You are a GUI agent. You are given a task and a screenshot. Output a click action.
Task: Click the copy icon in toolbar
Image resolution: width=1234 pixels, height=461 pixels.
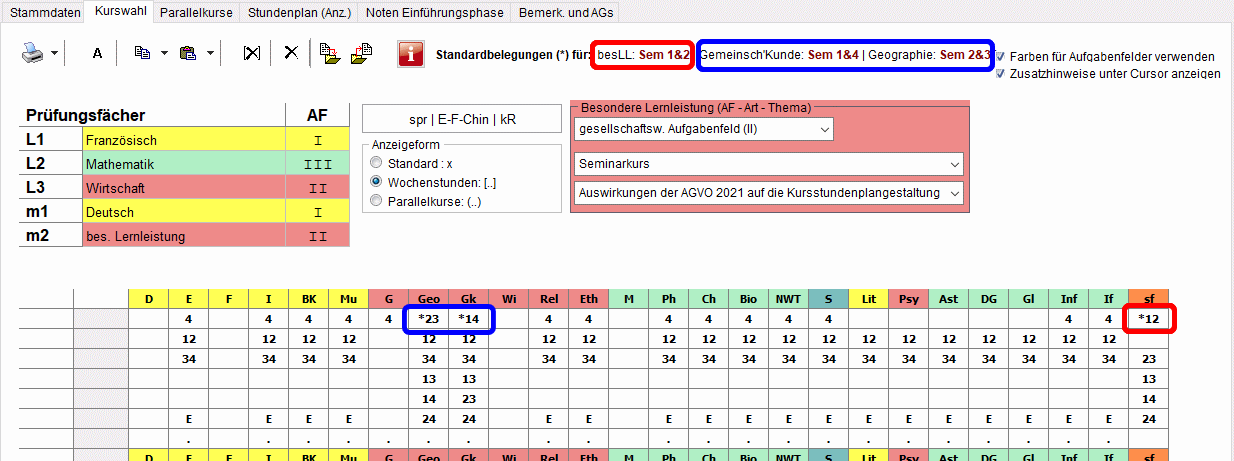(x=142, y=53)
